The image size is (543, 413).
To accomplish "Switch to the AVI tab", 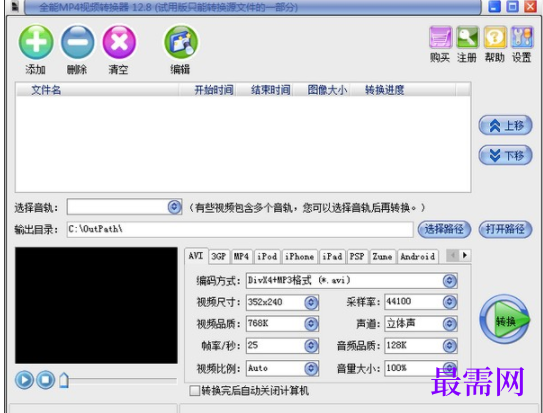I will [x=196, y=256].
